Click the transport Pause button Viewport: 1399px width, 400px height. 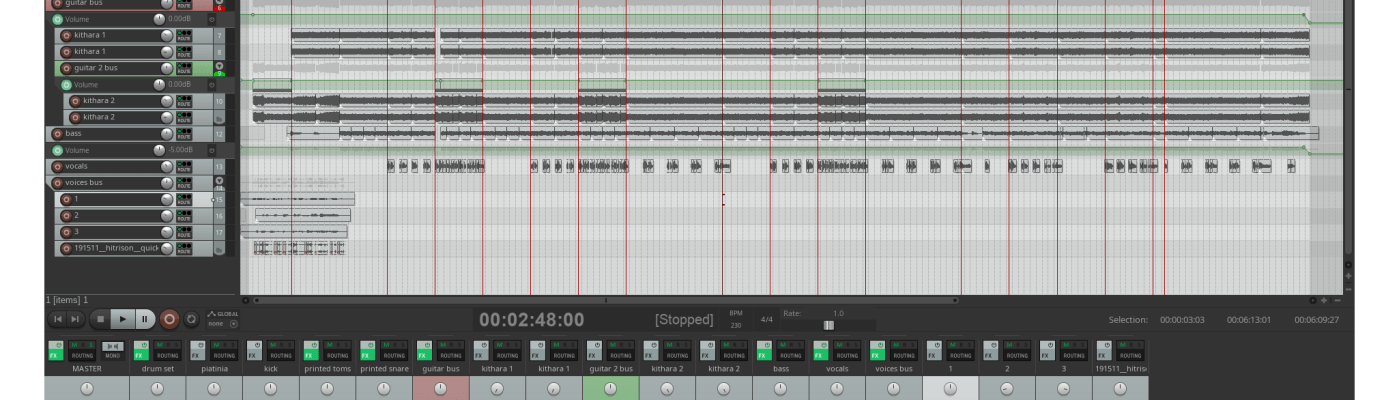pos(145,319)
